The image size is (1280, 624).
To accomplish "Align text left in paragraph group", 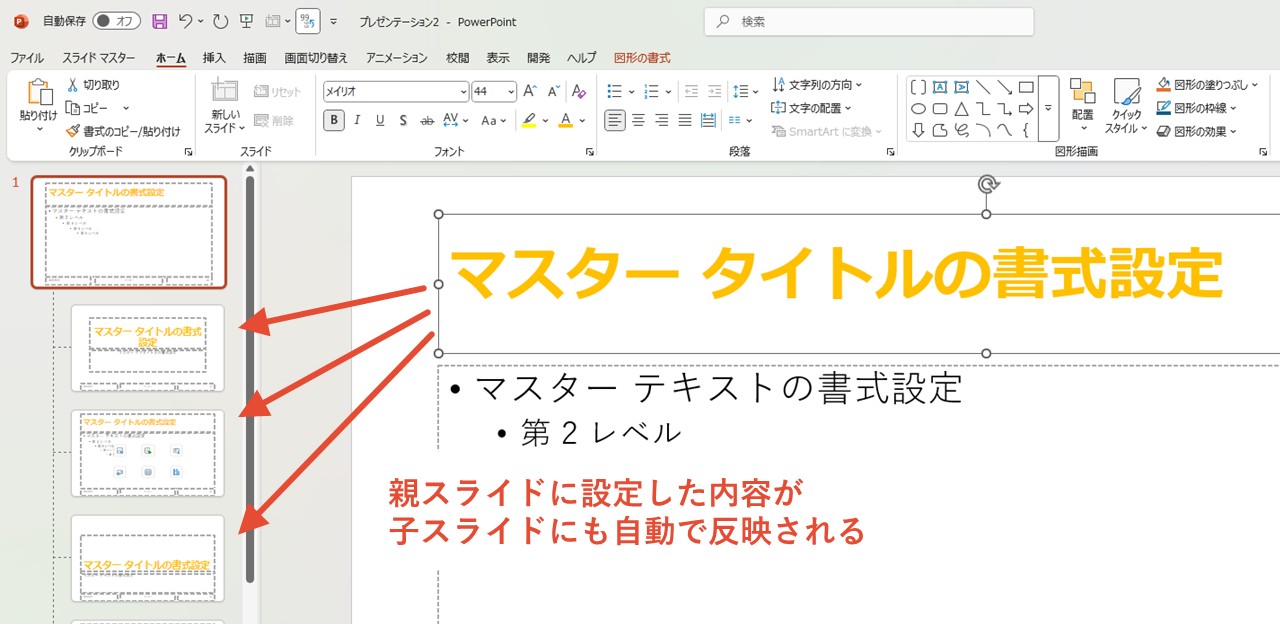I will click(x=614, y=120).
